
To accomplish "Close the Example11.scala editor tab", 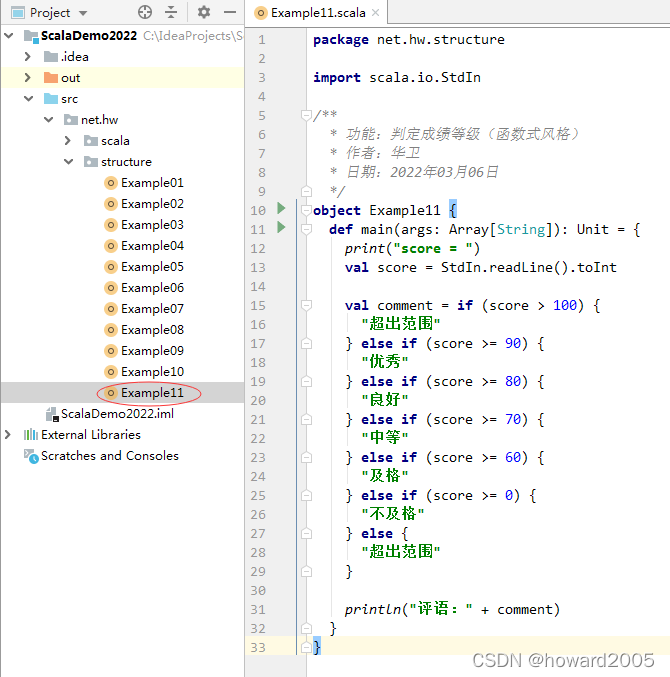I will 376,13.
